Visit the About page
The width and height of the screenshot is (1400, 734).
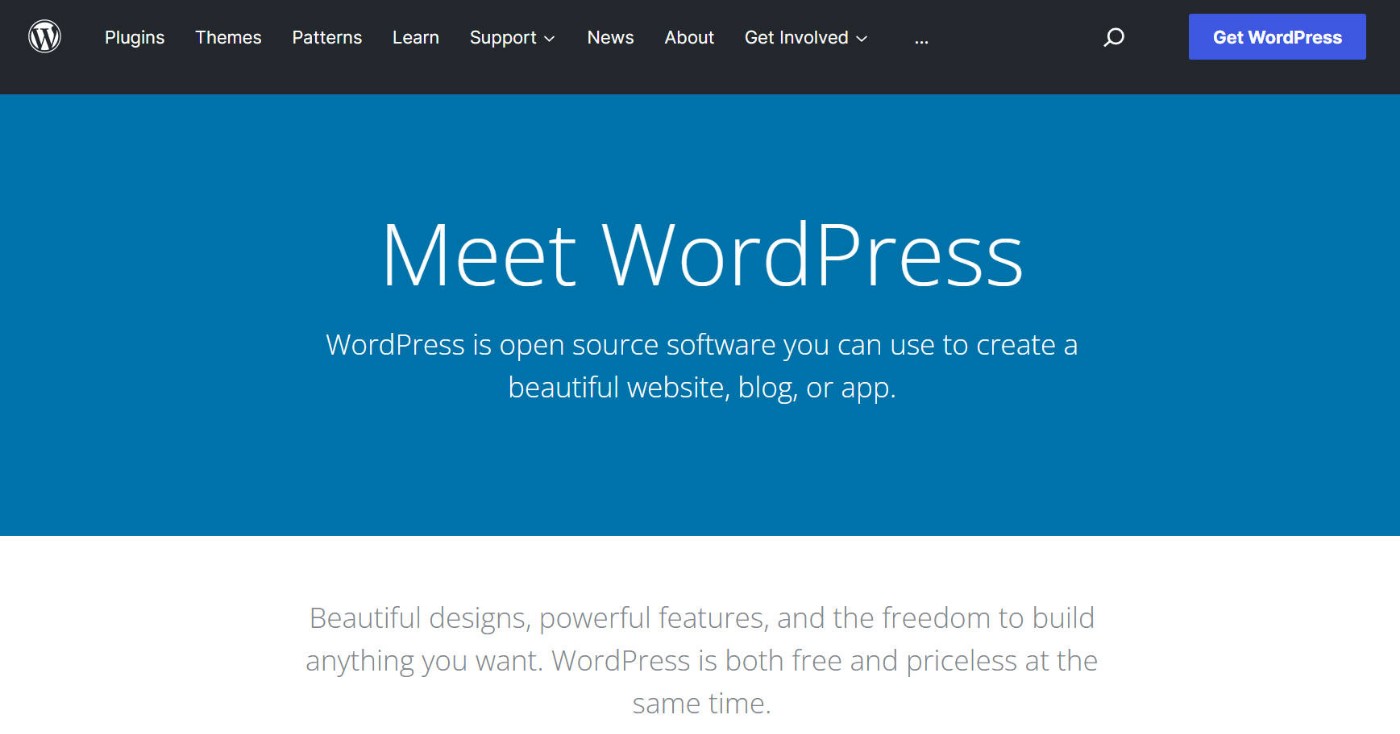coord(690,37)
